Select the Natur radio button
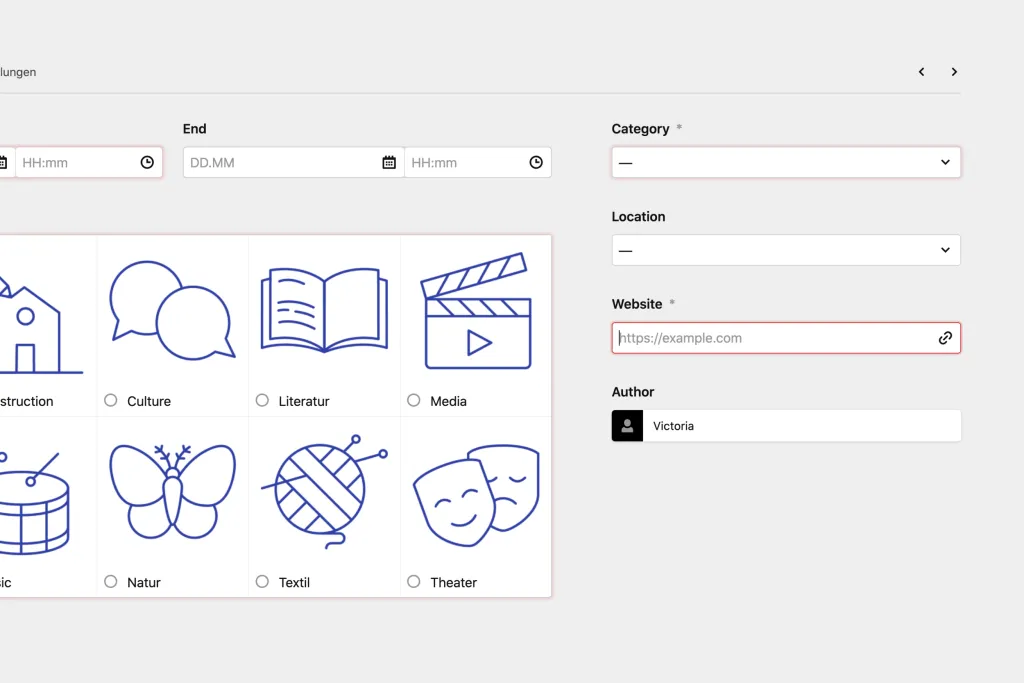The image size is (1024, 683). coord(111,581)
